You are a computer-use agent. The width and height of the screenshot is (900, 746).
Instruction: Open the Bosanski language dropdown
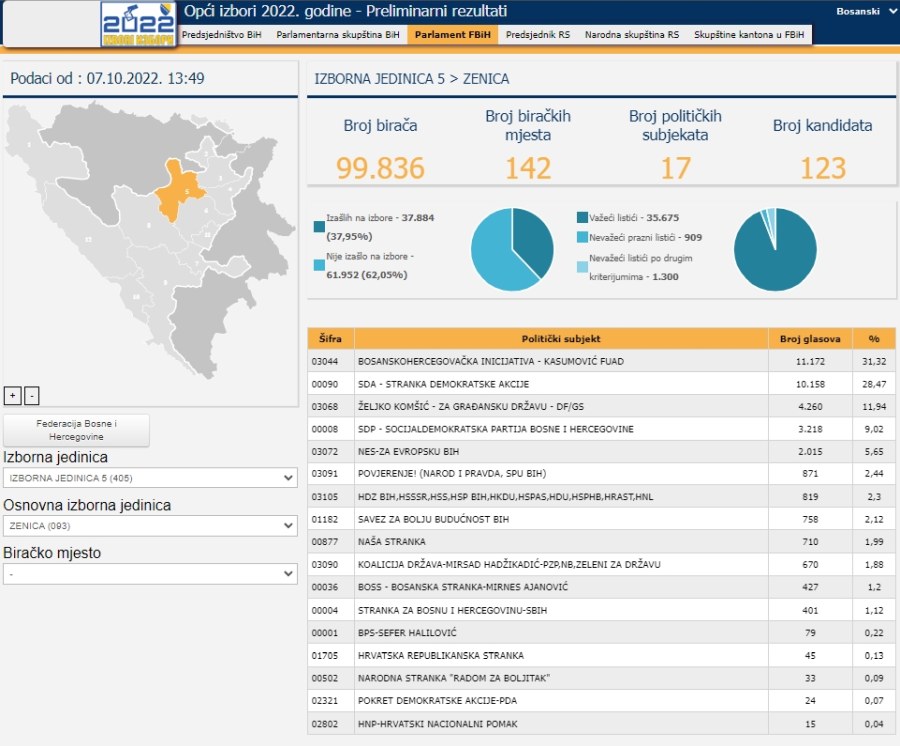(864, 11)
